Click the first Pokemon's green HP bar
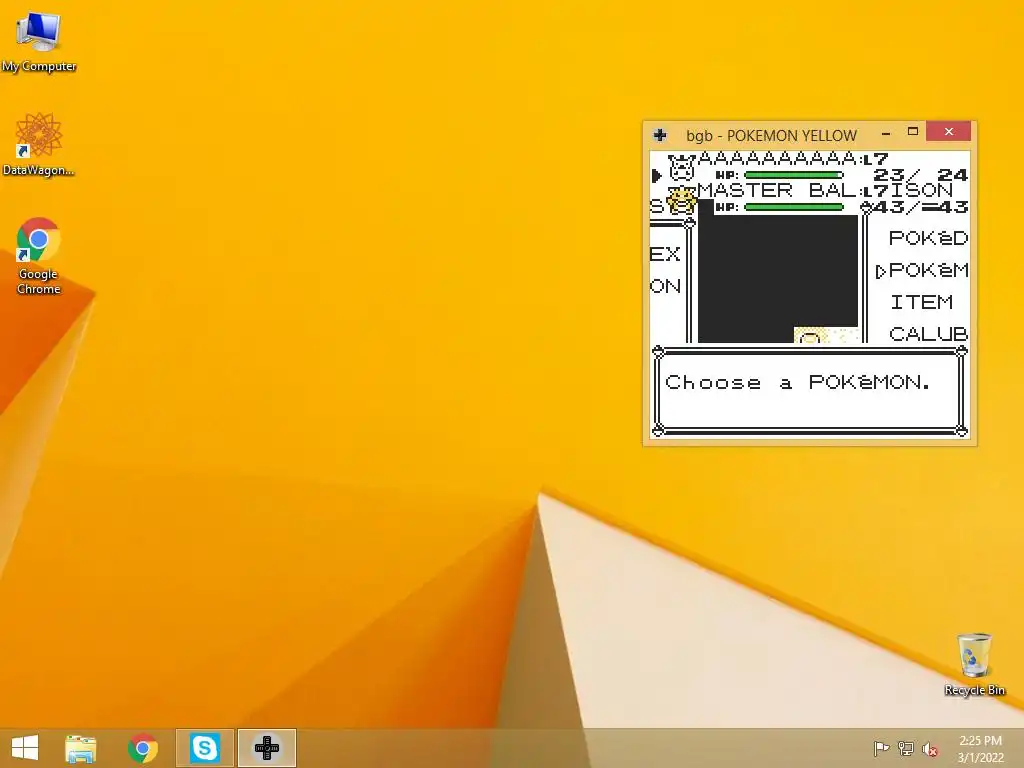 pyautogui.click(x=793, y=175)
